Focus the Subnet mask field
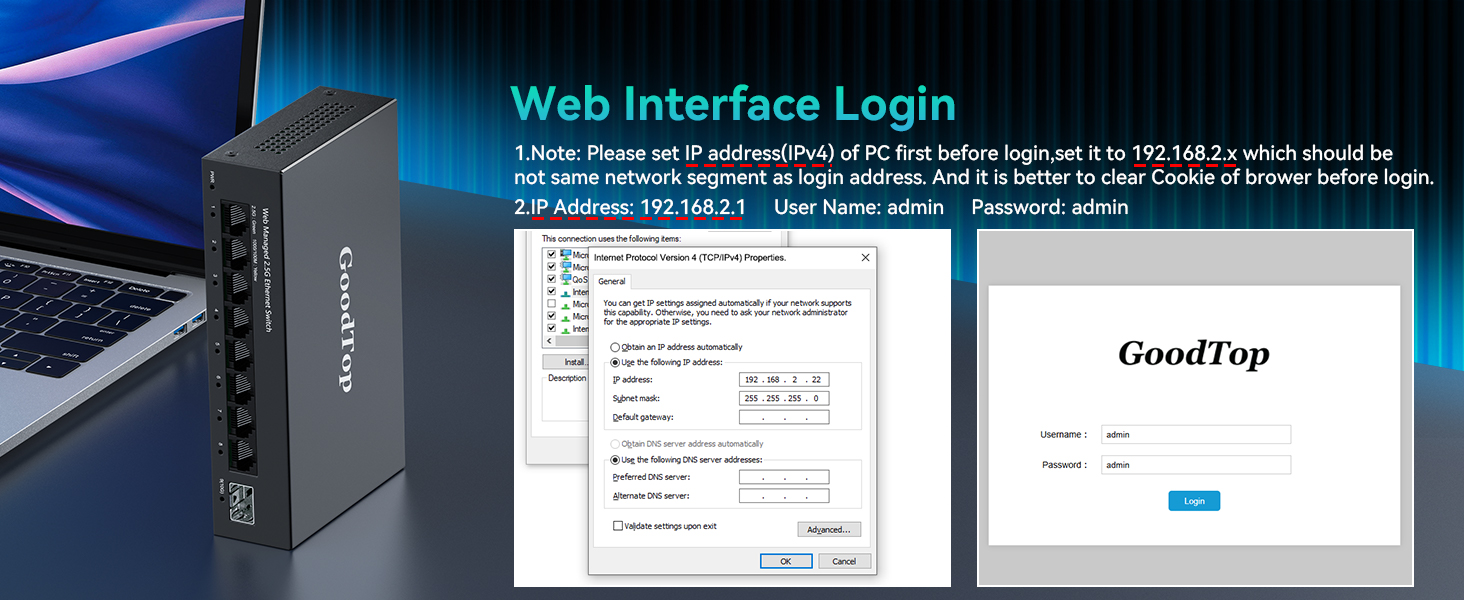Image resolution: width=1464 pixels, height=600 pixels. pyautogui.click(x=785, y=398)
